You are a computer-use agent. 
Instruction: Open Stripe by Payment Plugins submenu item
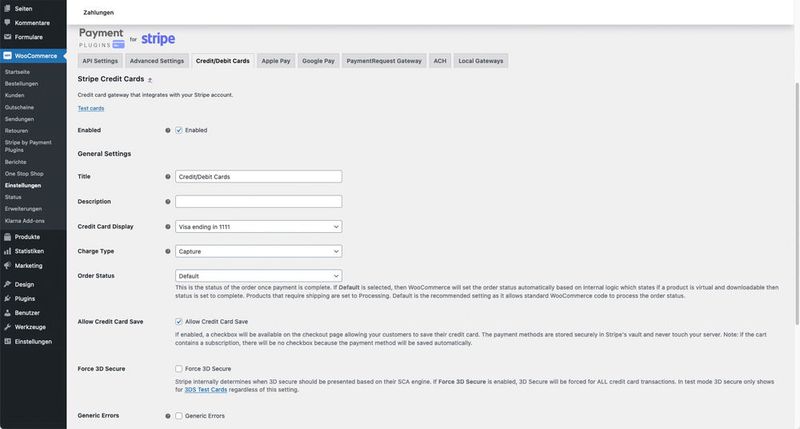[x=28, y=146]
